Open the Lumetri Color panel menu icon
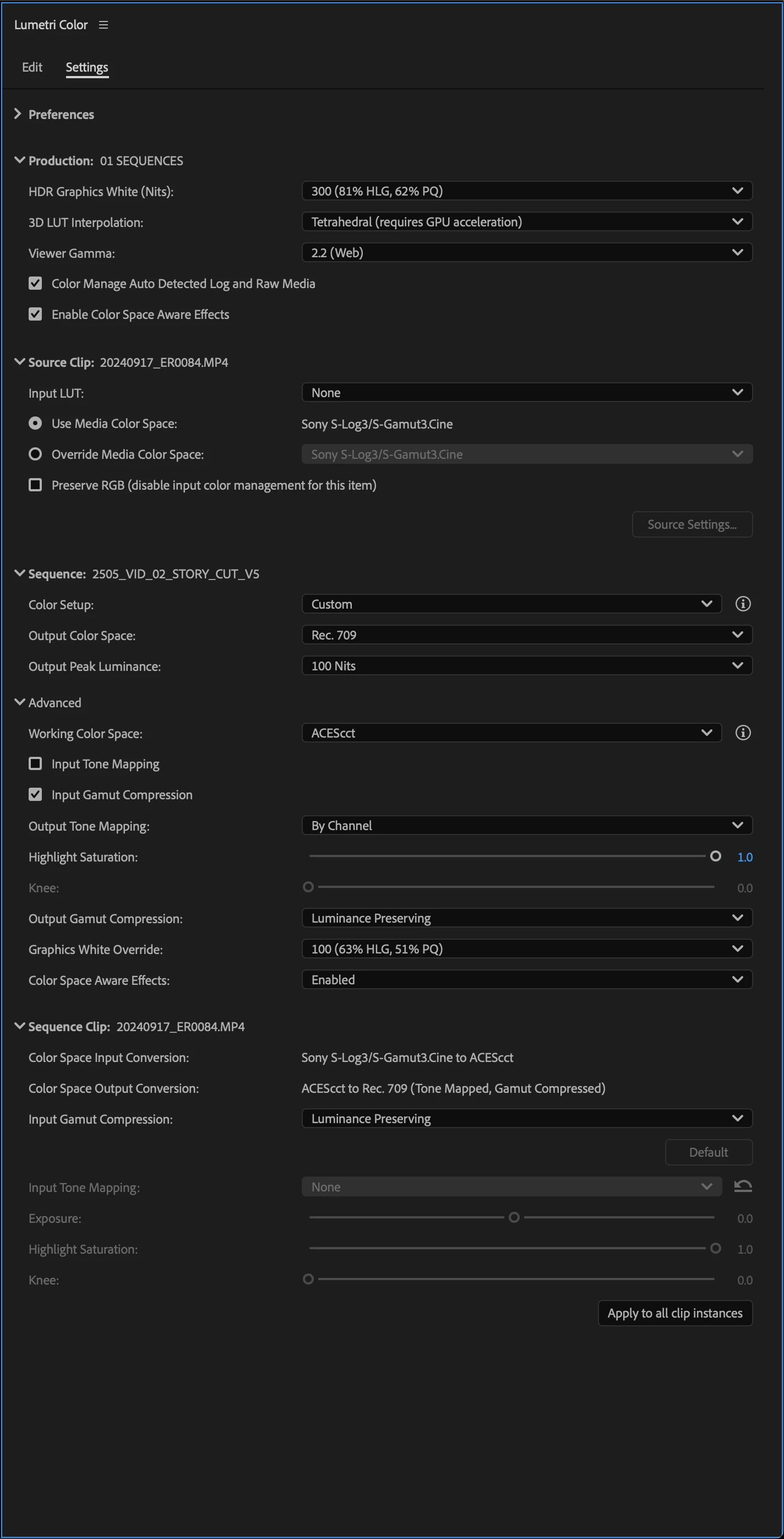Image resolution: width=784 pixels, height=1539 pixels. click(104, 25)
